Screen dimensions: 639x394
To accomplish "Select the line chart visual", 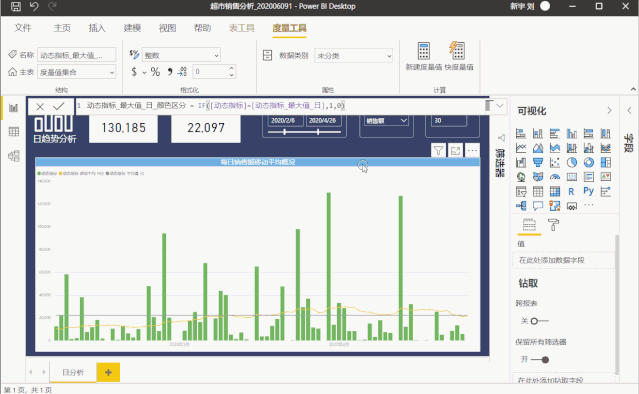I will click(521, 148).
